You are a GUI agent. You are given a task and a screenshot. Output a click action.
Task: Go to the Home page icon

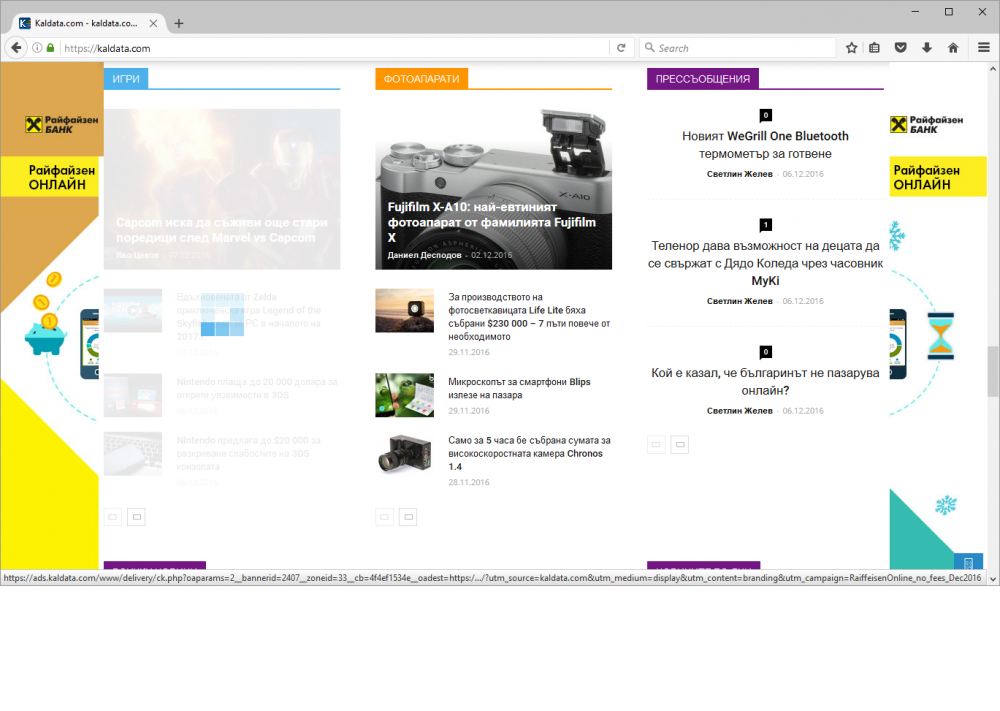coord(953,48)
